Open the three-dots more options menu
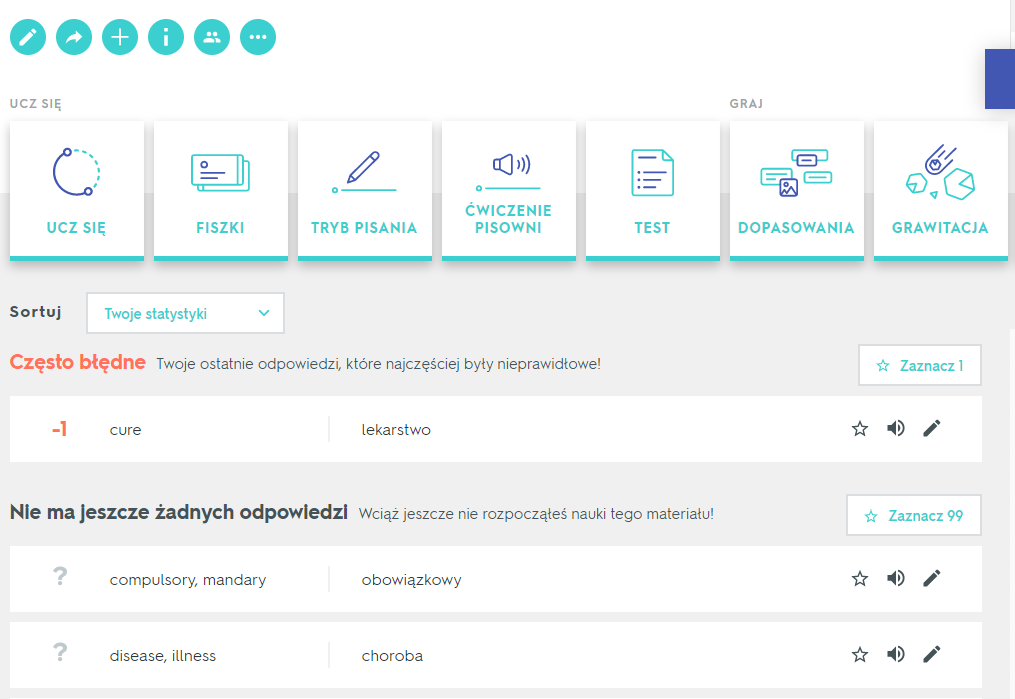This screenshot has width=1015, height=699. coord(258,38)
